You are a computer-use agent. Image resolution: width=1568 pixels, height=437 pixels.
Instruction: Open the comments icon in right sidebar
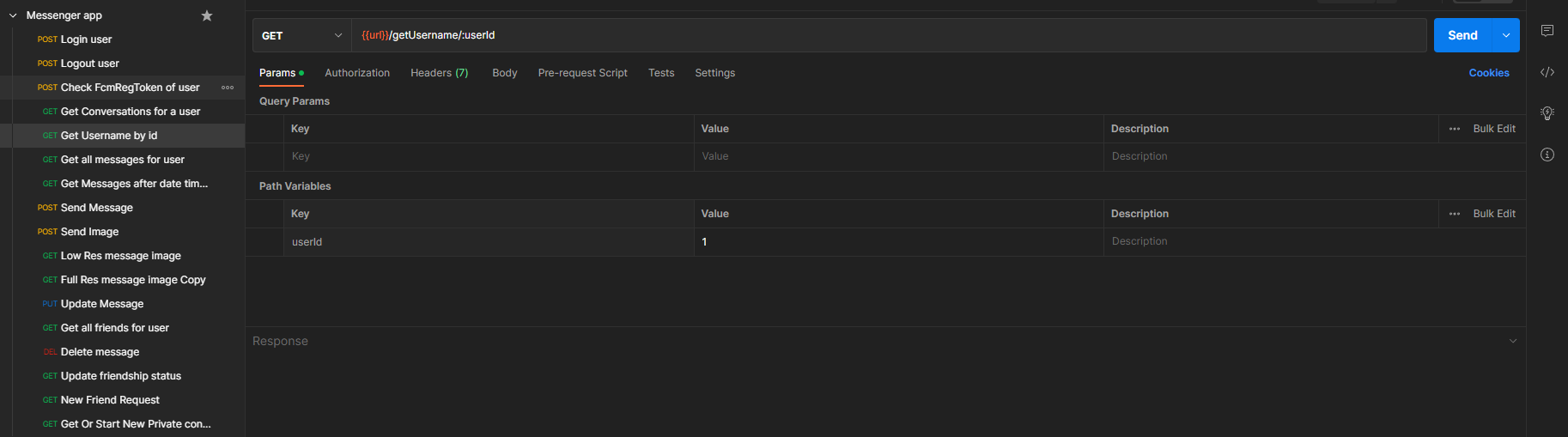click(x=1547, y=31)
